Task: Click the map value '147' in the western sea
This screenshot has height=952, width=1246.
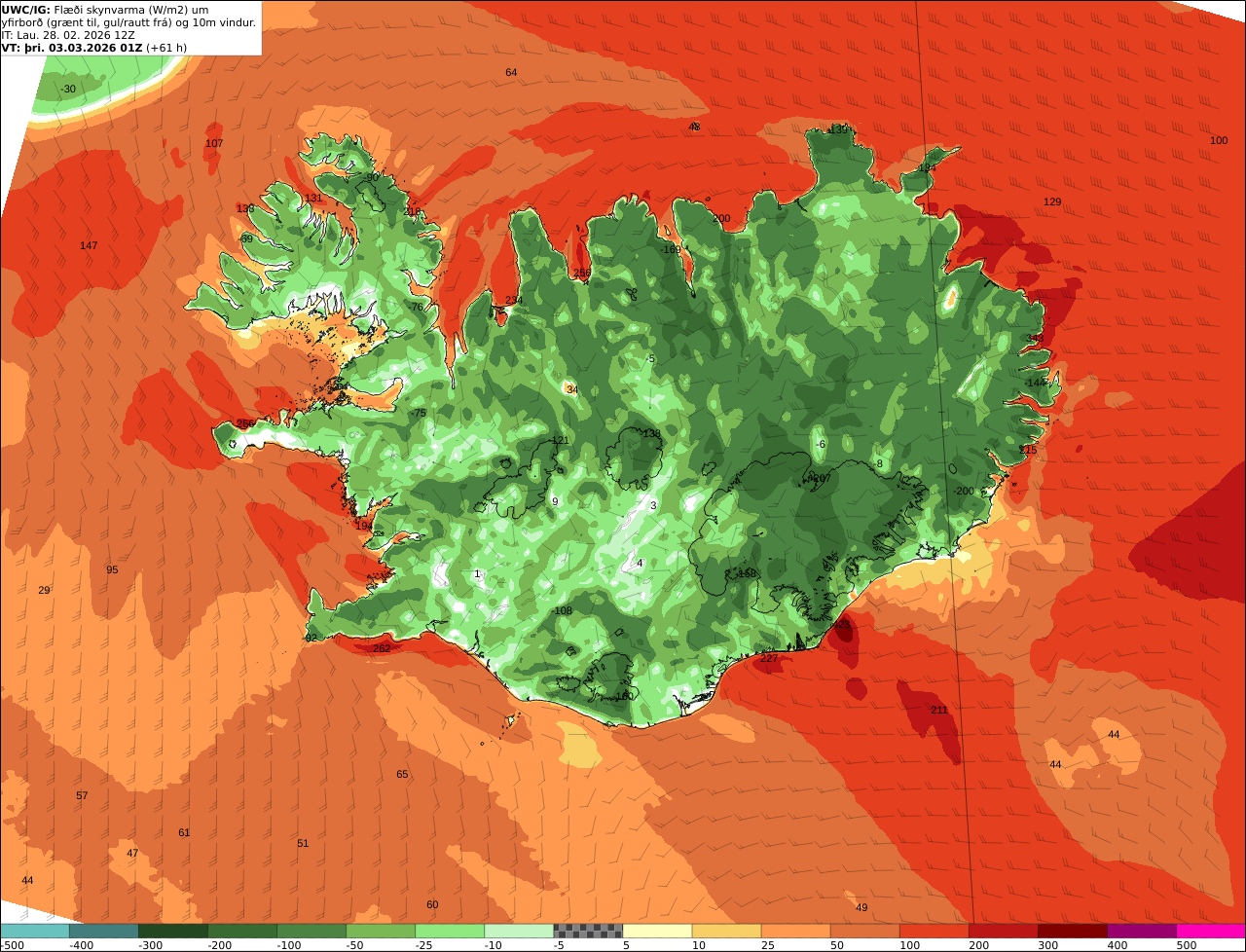Action: tap(89, 246)
